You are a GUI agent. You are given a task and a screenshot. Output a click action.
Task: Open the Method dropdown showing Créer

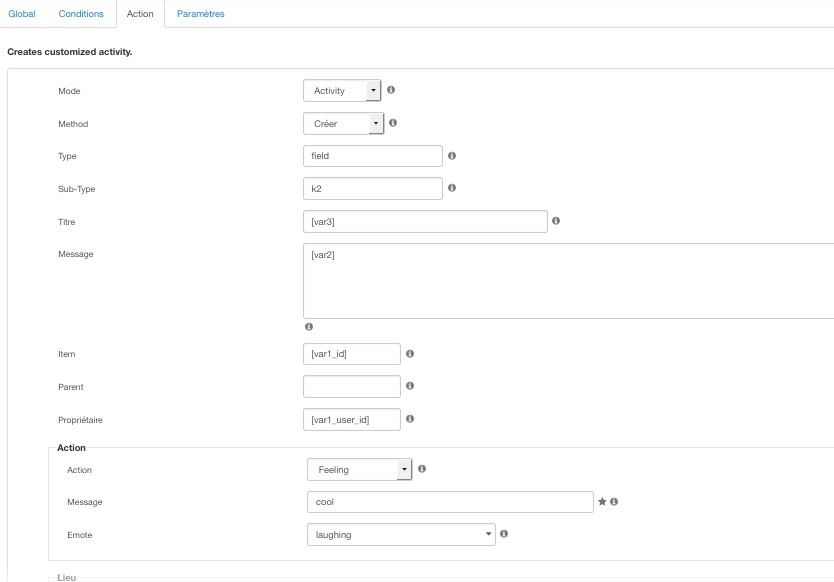point(344,123)
